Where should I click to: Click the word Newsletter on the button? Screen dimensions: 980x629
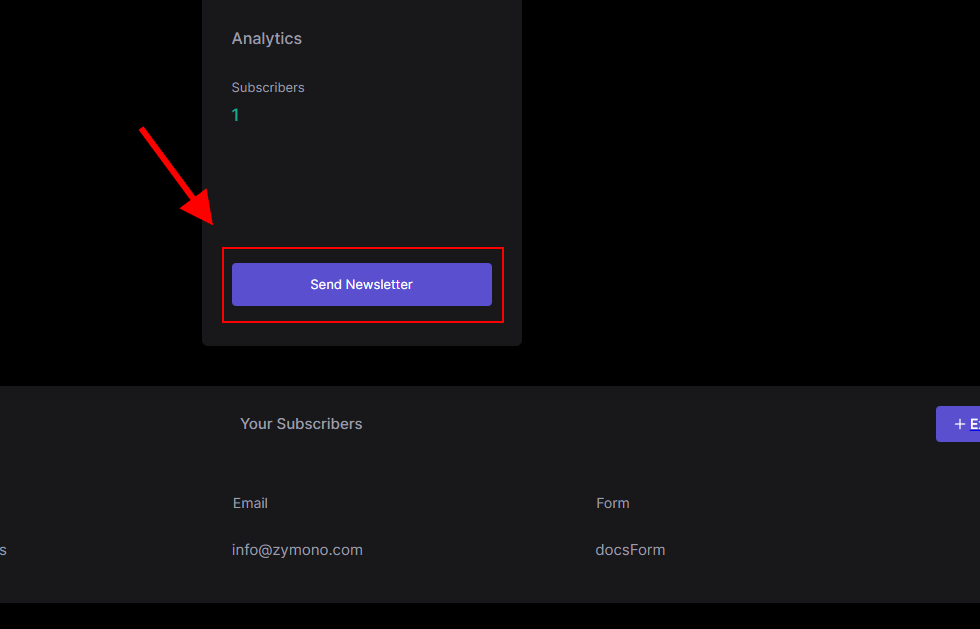pyautogui.click(x=379, y=284)
